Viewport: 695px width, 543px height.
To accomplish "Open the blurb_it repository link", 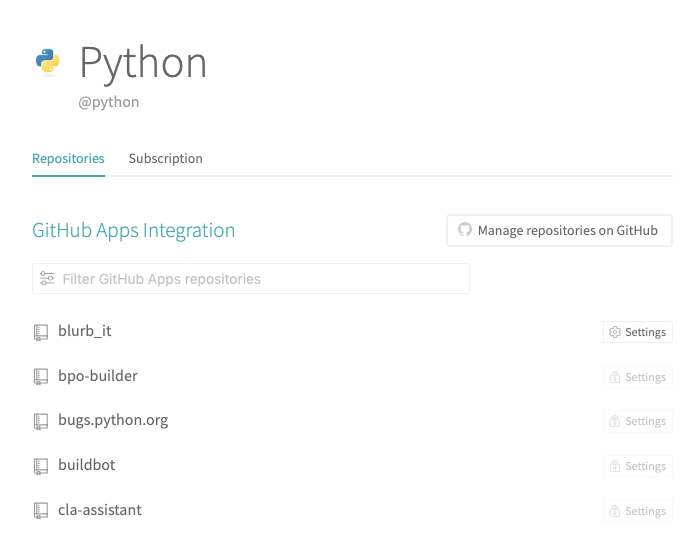I will (x=92, y=331).
